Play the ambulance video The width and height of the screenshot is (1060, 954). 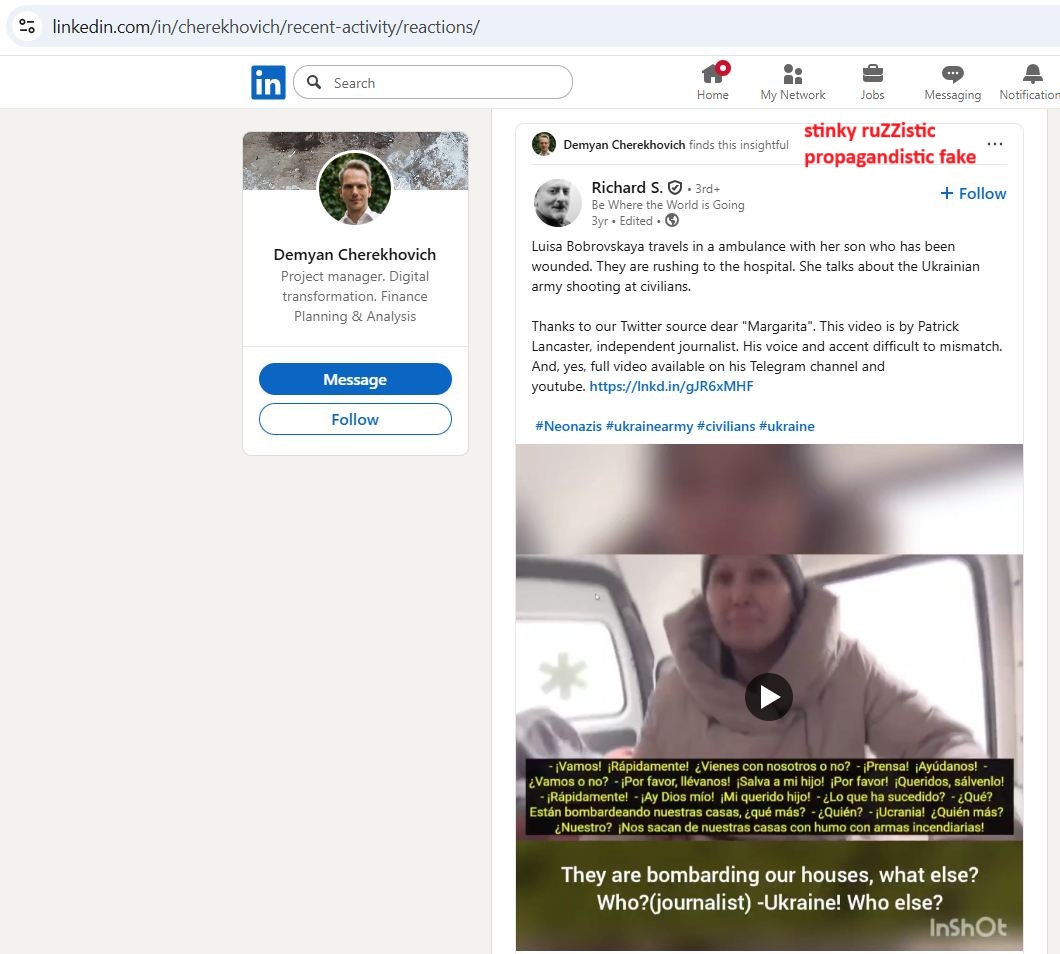769,697
